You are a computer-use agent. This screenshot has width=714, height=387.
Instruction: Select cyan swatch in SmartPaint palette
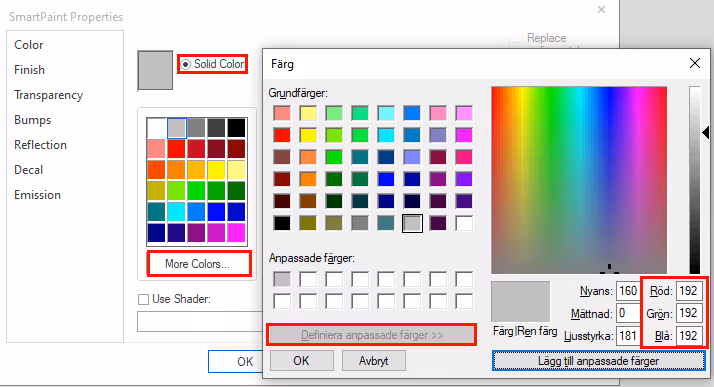point(177,212)
